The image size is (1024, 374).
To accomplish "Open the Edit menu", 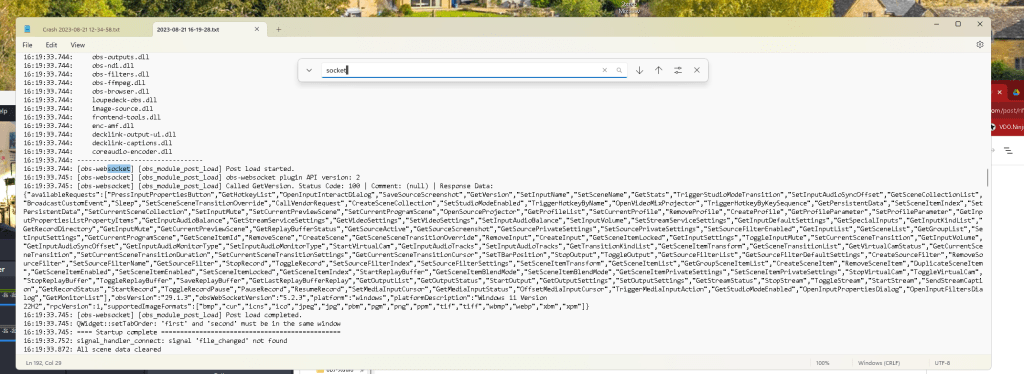I will click(x=51, y=45).
